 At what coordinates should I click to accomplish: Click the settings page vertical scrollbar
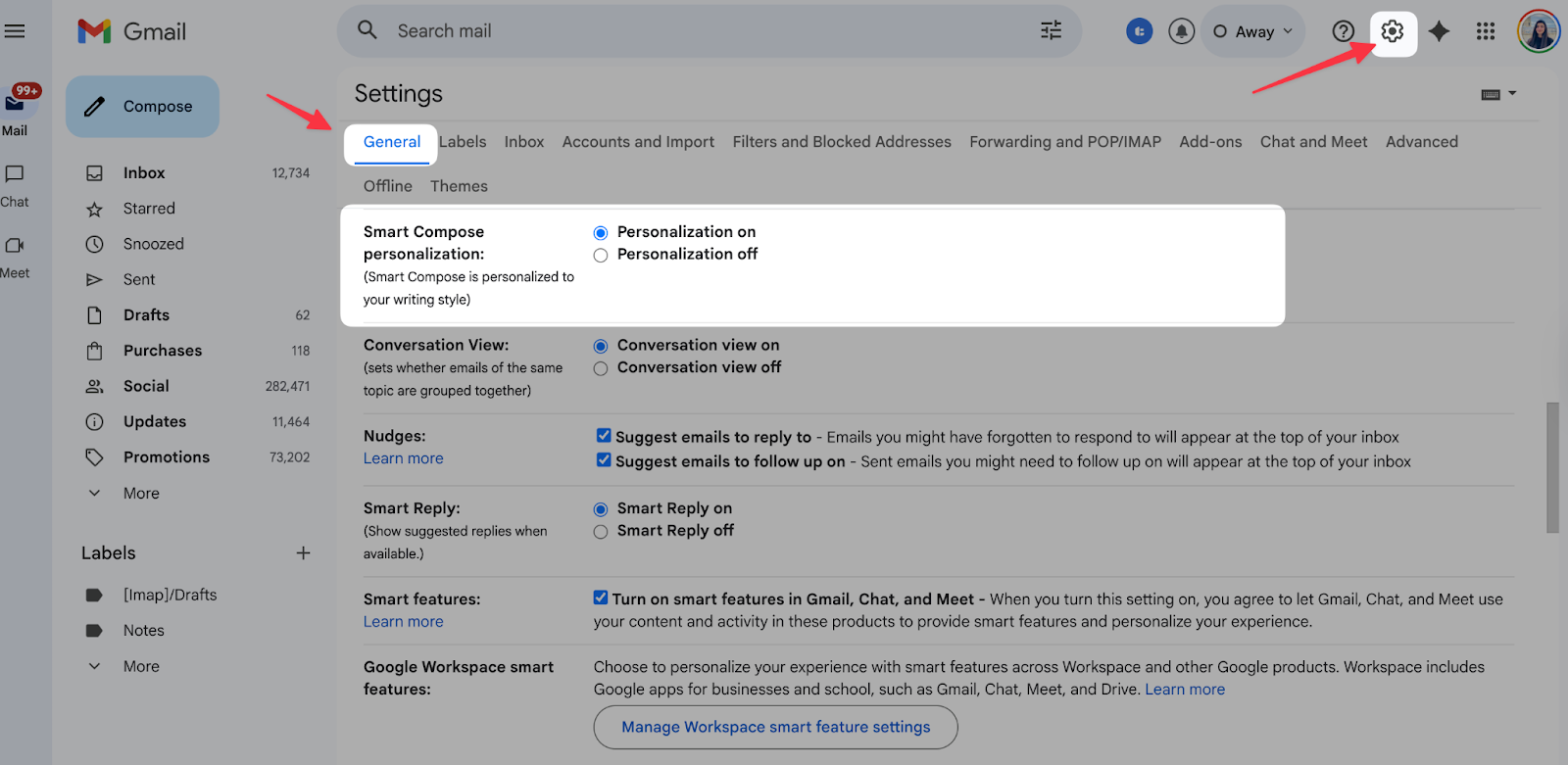[1552, 467]
